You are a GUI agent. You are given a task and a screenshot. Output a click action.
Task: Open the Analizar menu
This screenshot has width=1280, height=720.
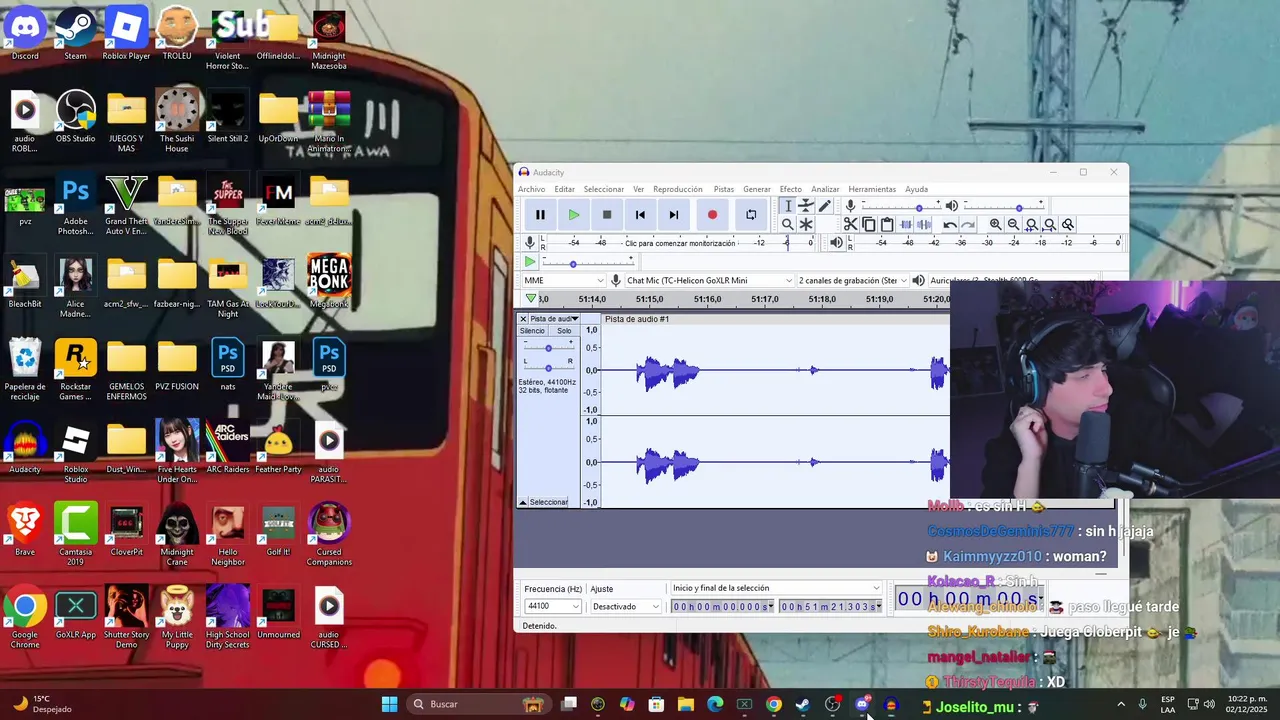point(825,189)
